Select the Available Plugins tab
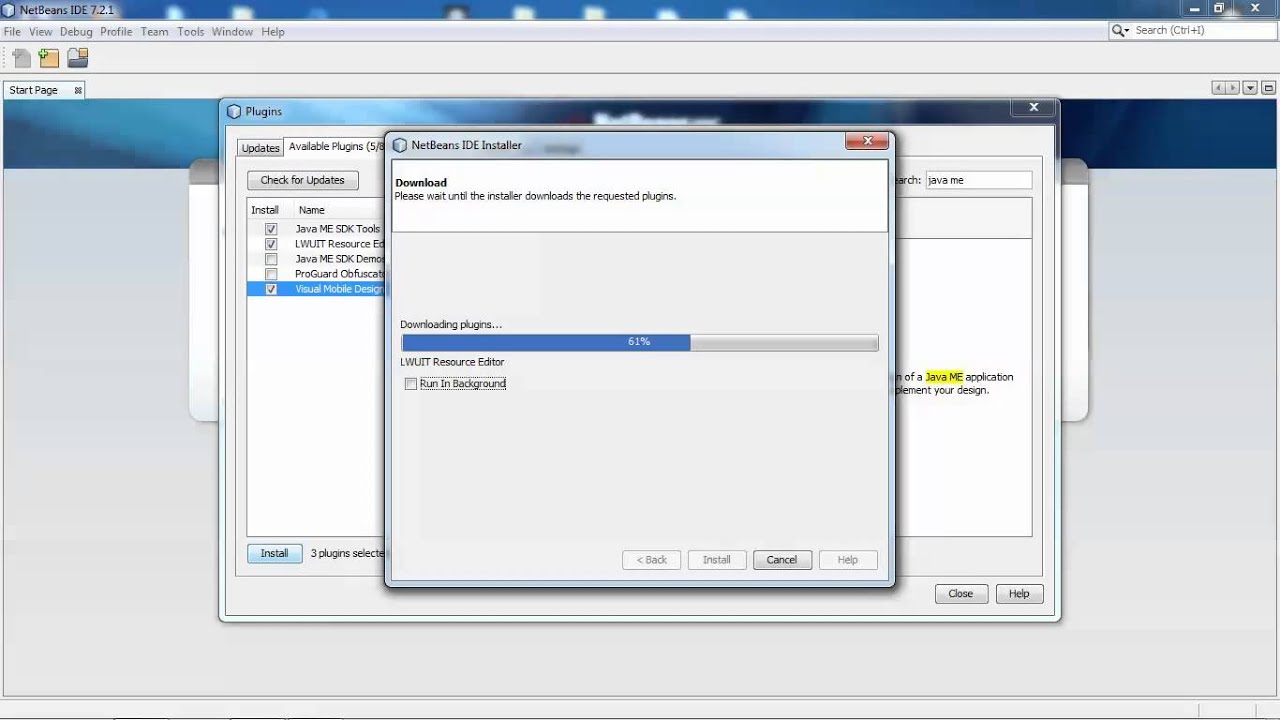This screenshot has height=720, width=1280. [x=335, y=146]
